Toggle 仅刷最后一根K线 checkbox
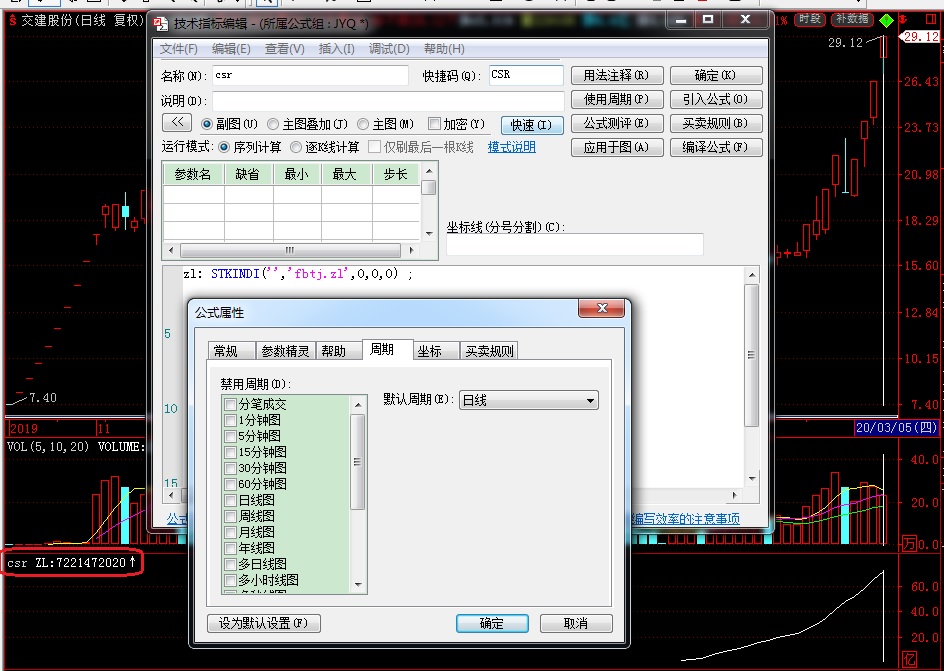The image size is (944, 671). click(374, 147)
